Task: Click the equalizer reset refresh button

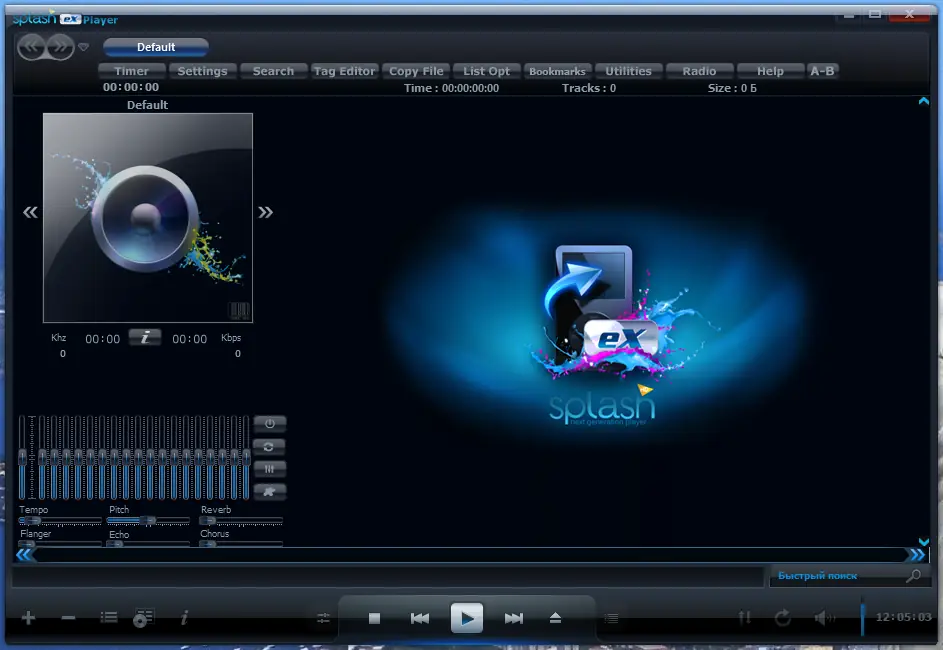Action: 269,447
